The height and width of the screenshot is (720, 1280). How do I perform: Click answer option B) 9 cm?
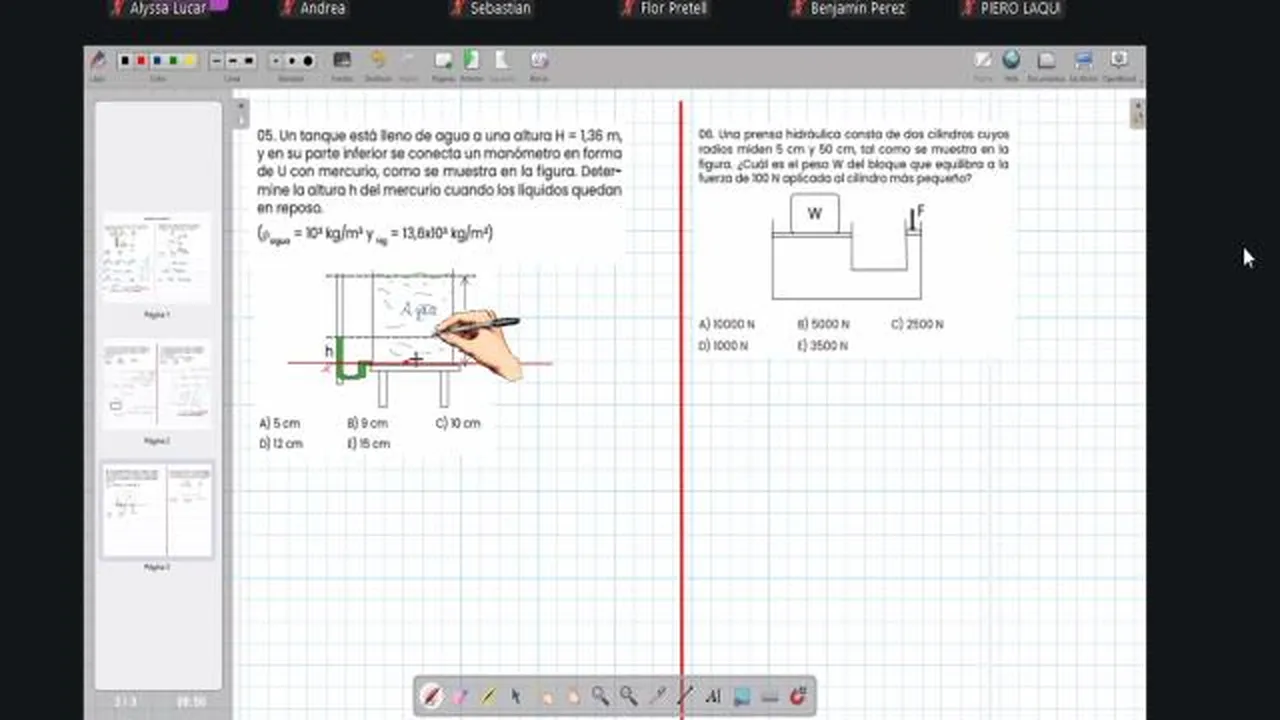point(367,423)
